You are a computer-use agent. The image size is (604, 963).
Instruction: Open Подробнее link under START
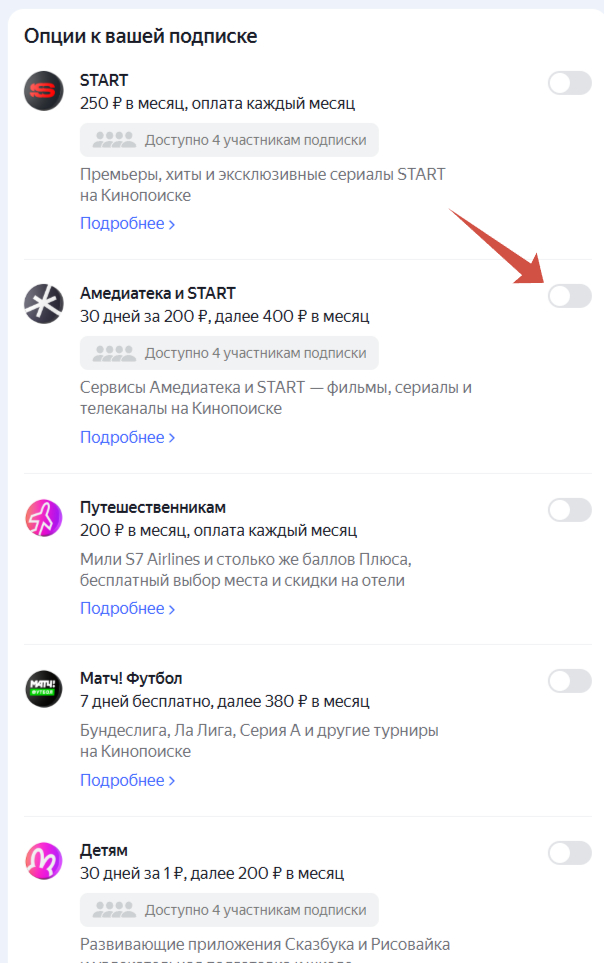point(128,224)
